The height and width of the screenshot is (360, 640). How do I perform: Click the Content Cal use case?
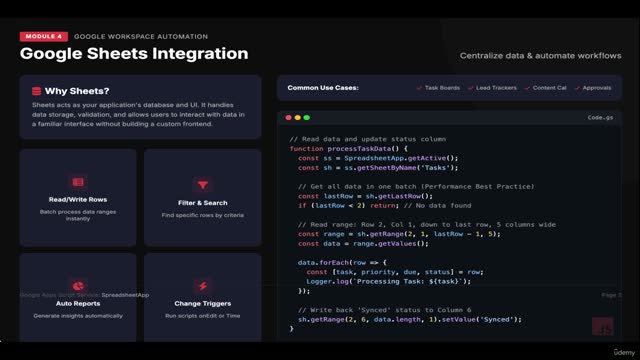point(549,88)
